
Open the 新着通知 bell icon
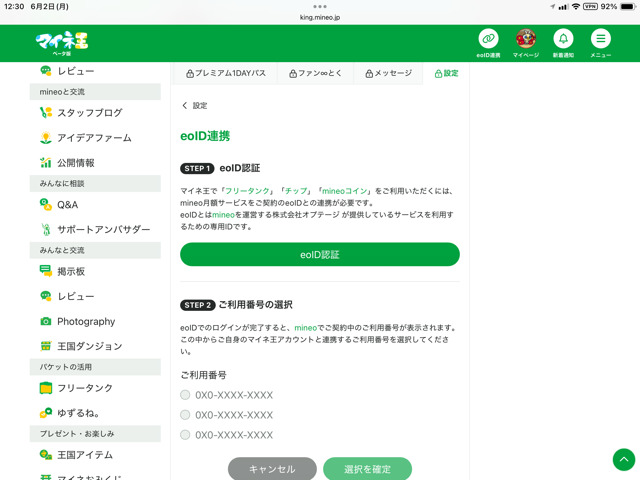563,39
